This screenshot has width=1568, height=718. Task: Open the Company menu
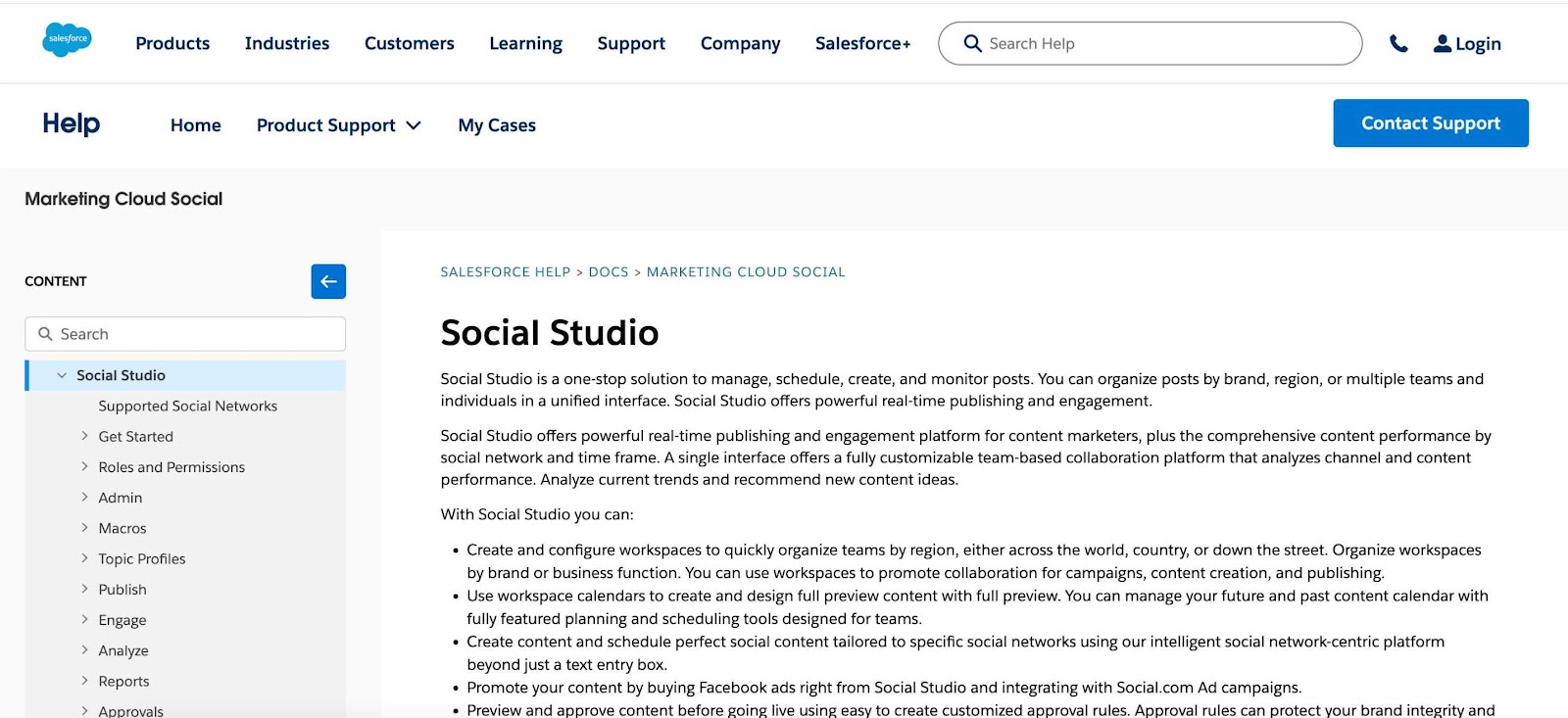click(x=741, y=43)
